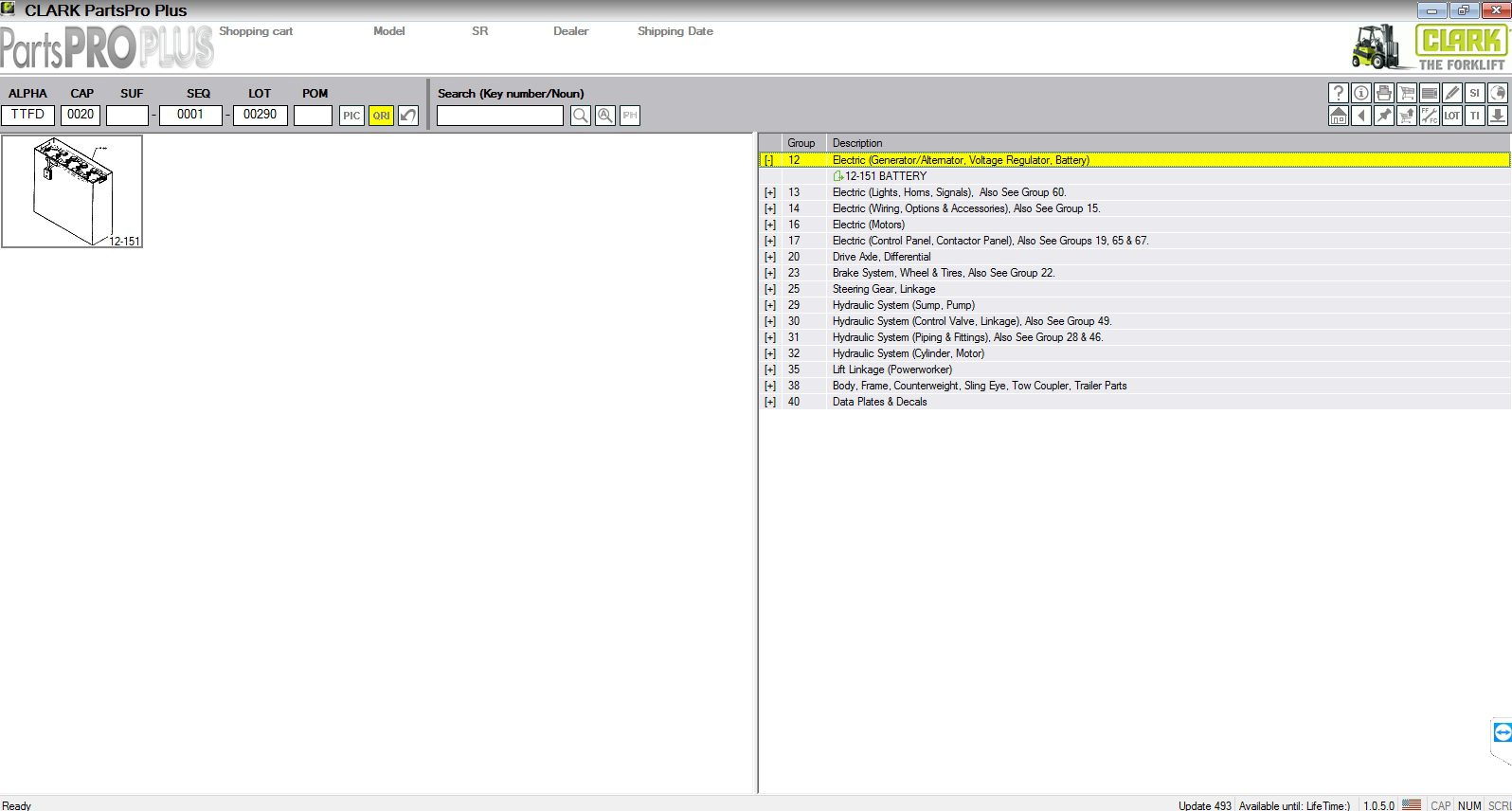Click the download arrow icon
The height and width of the screenshot is (811, 1512).
[x=1497, y=116]
